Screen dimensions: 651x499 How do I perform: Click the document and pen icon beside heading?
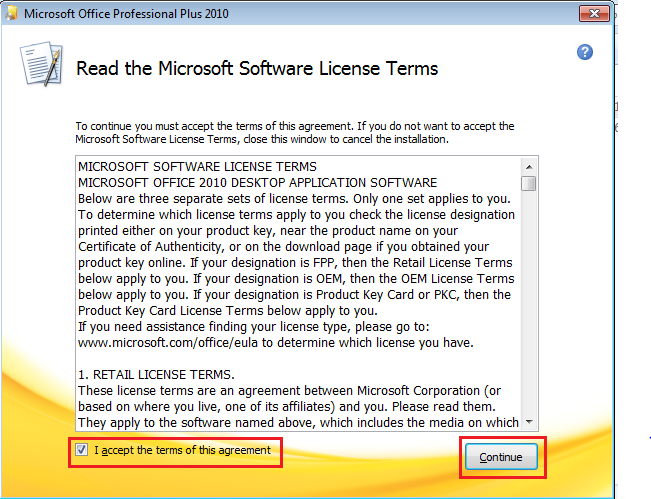(x=42, y=64)
